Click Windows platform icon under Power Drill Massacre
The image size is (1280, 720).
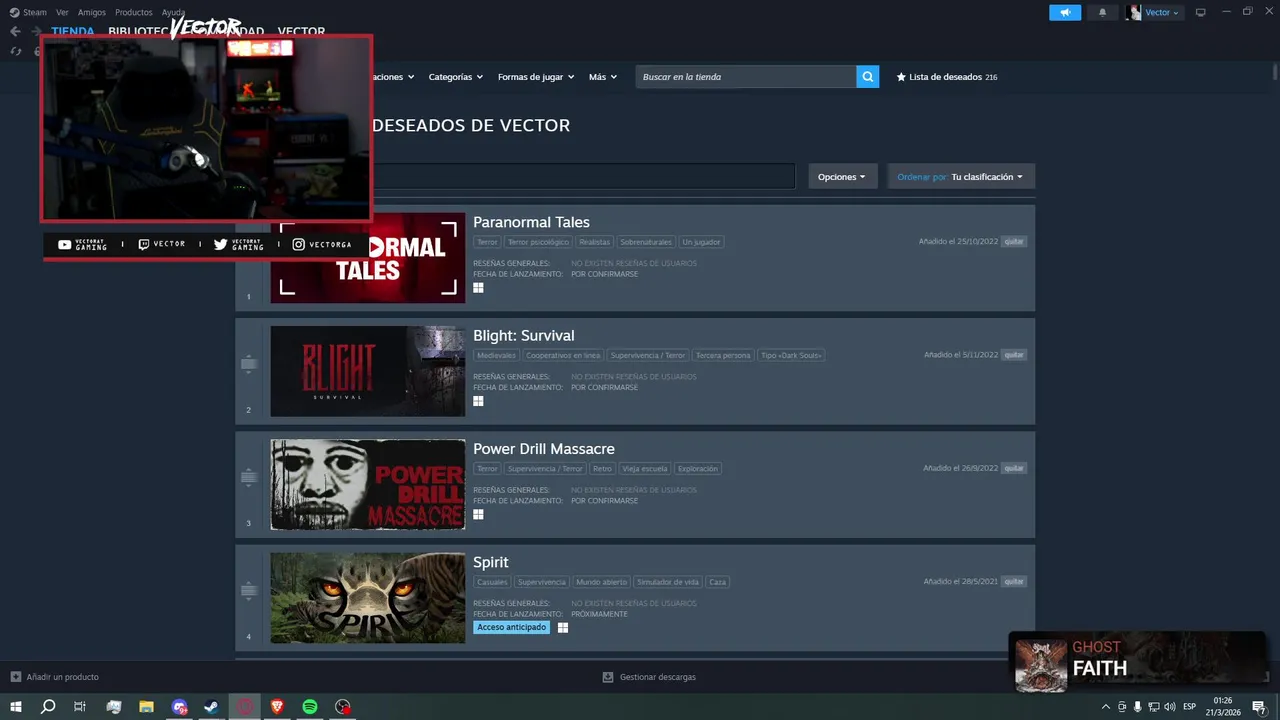[479, 514]
